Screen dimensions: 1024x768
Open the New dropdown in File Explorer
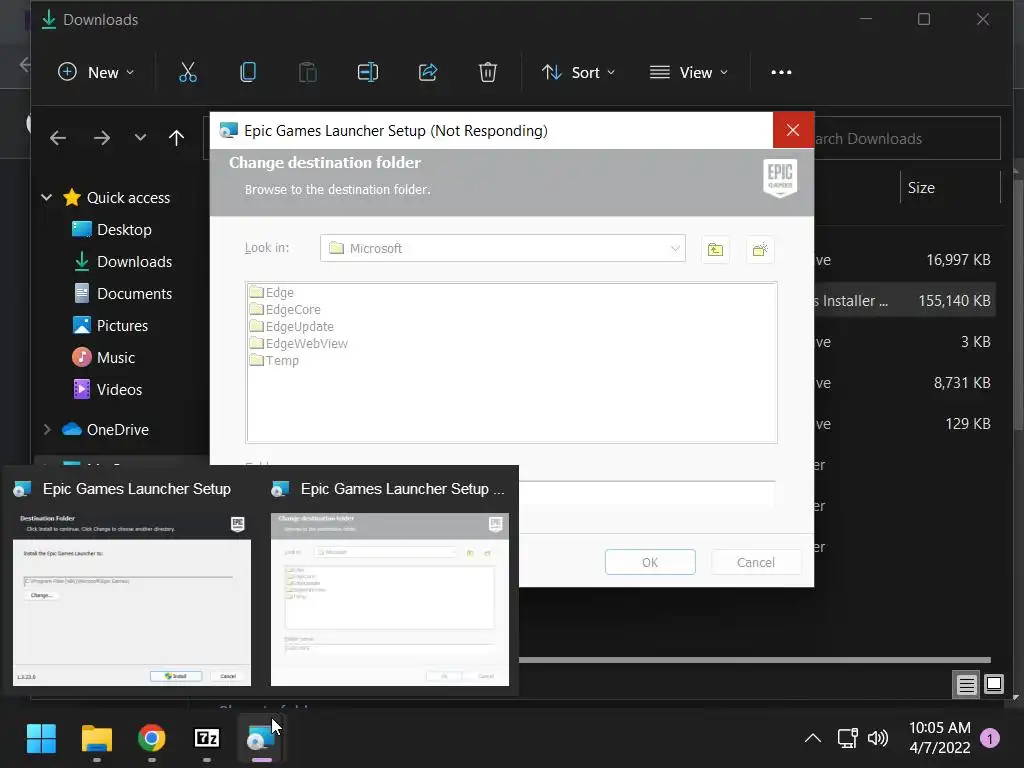click(x=96, y=72)
